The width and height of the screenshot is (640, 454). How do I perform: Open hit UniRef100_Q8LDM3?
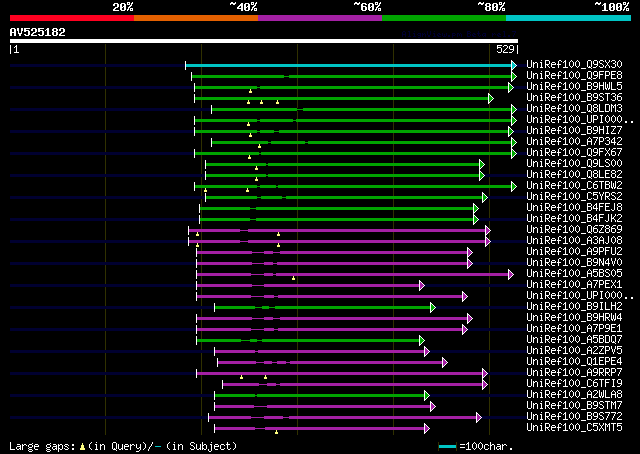coord(574,108)
